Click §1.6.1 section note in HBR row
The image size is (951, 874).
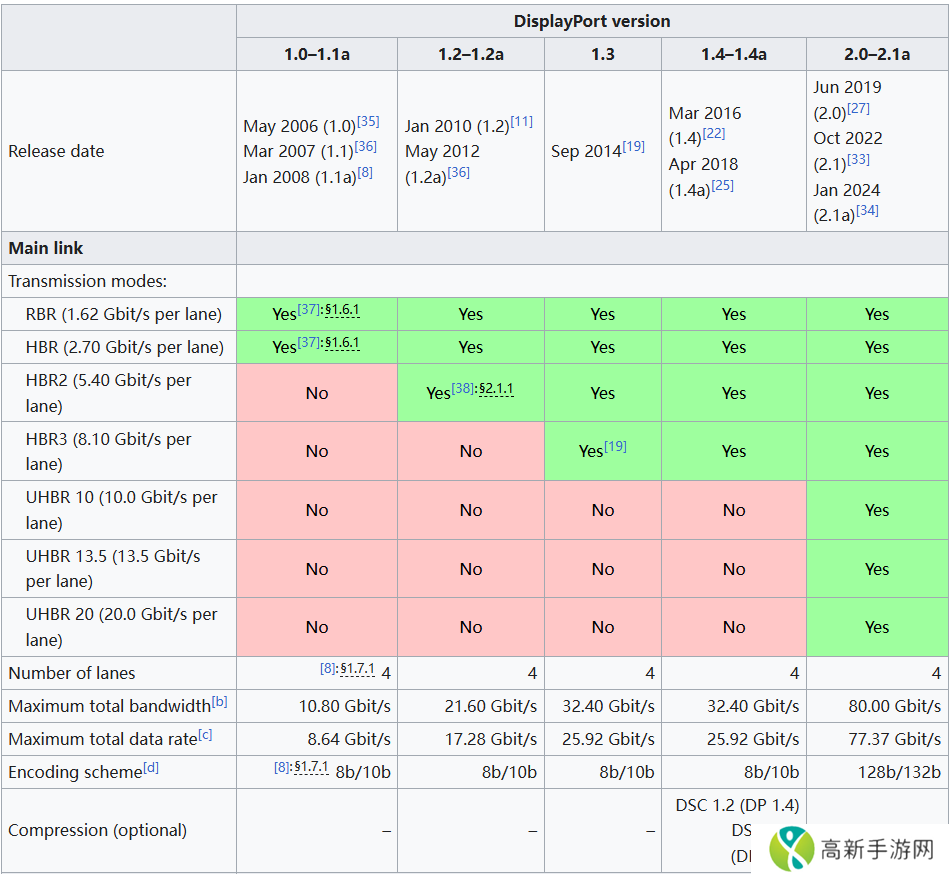tap(342, 343)
